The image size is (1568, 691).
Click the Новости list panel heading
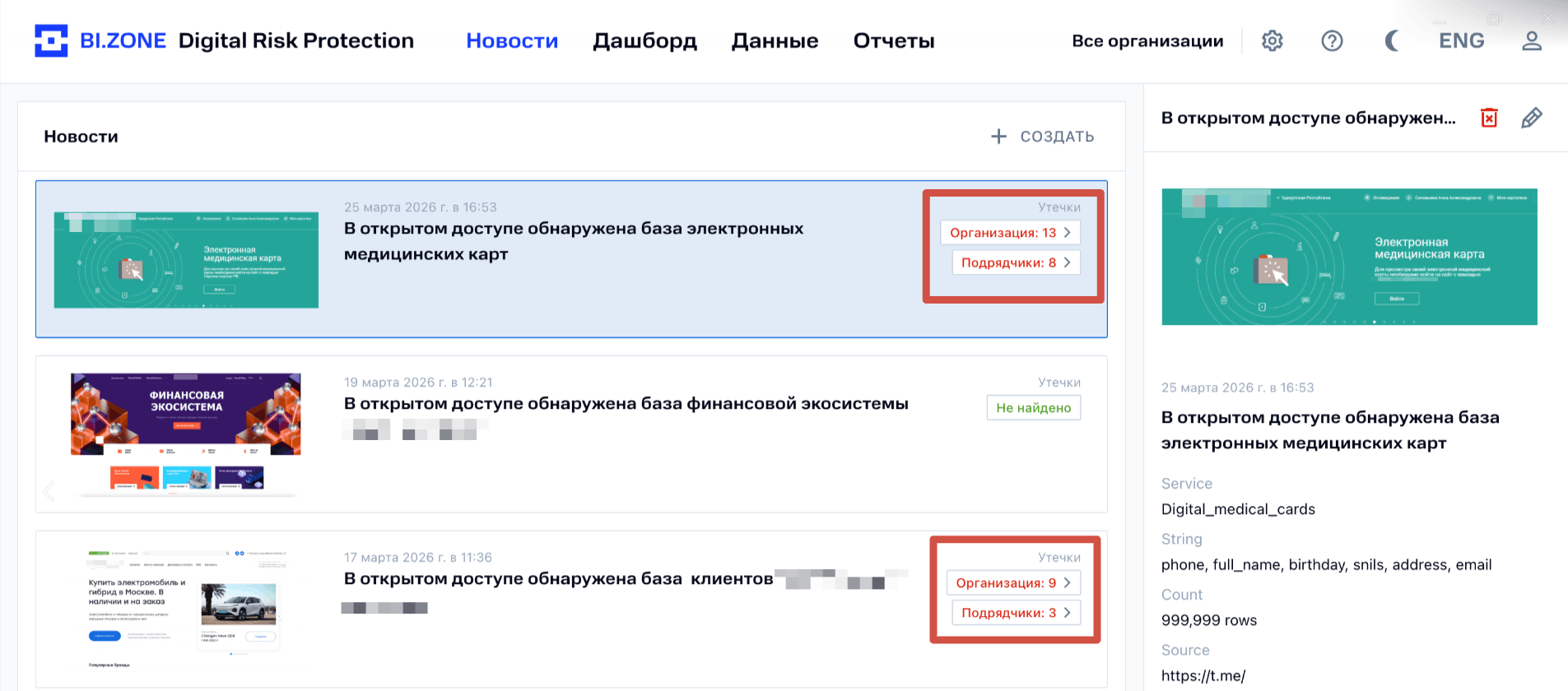[x=81, y=137]
